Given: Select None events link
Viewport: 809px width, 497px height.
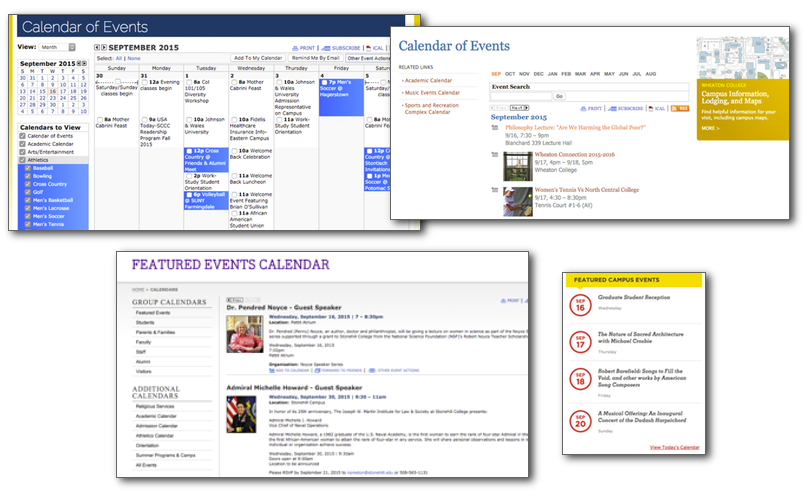Looking at the screenshot, I should (134, 58).
